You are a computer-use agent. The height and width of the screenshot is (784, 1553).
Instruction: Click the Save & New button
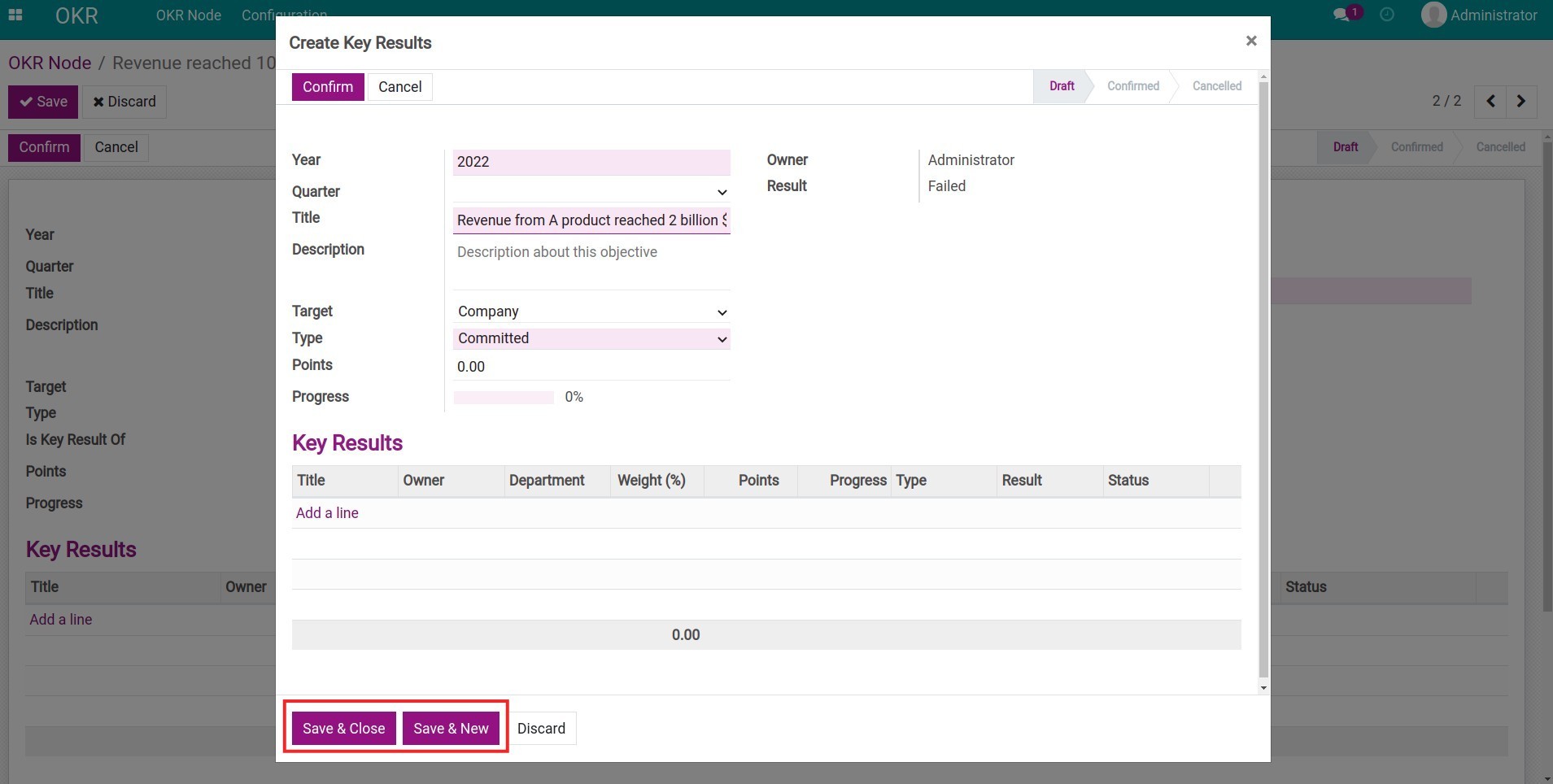pyautogui.click(x=452, y=728)
